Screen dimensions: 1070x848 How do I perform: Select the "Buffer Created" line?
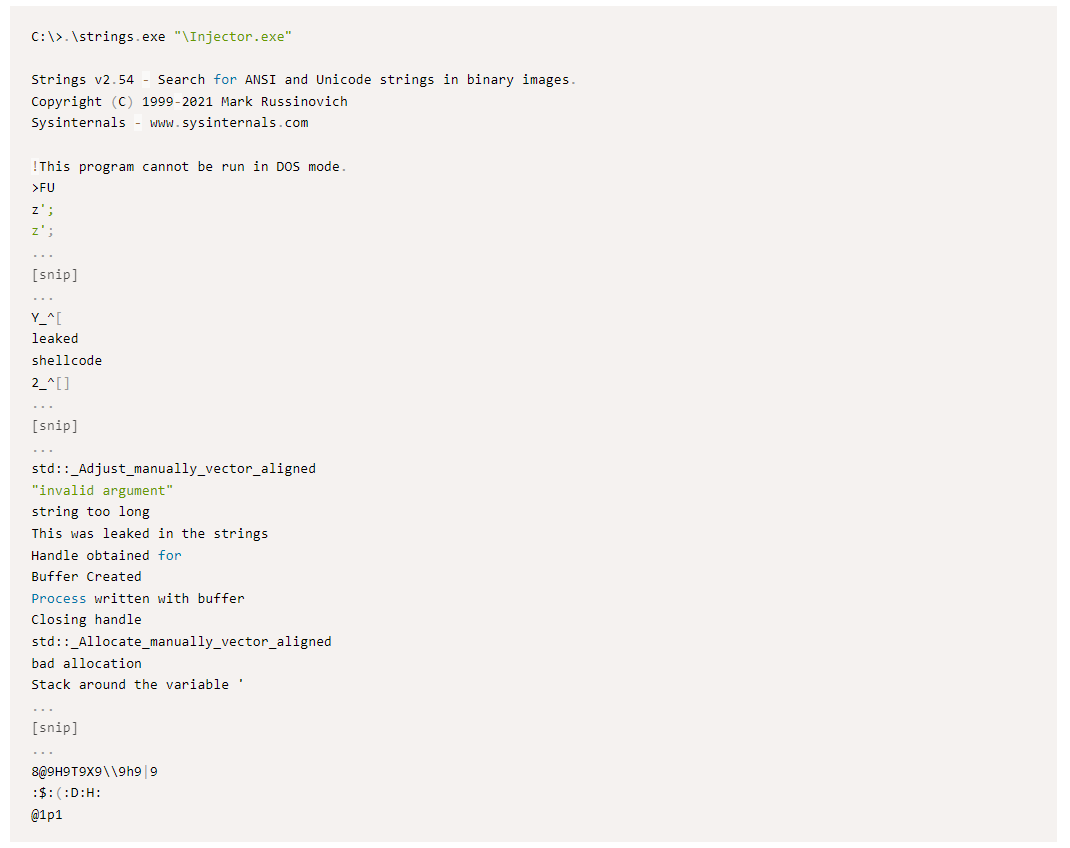(86, 576)
